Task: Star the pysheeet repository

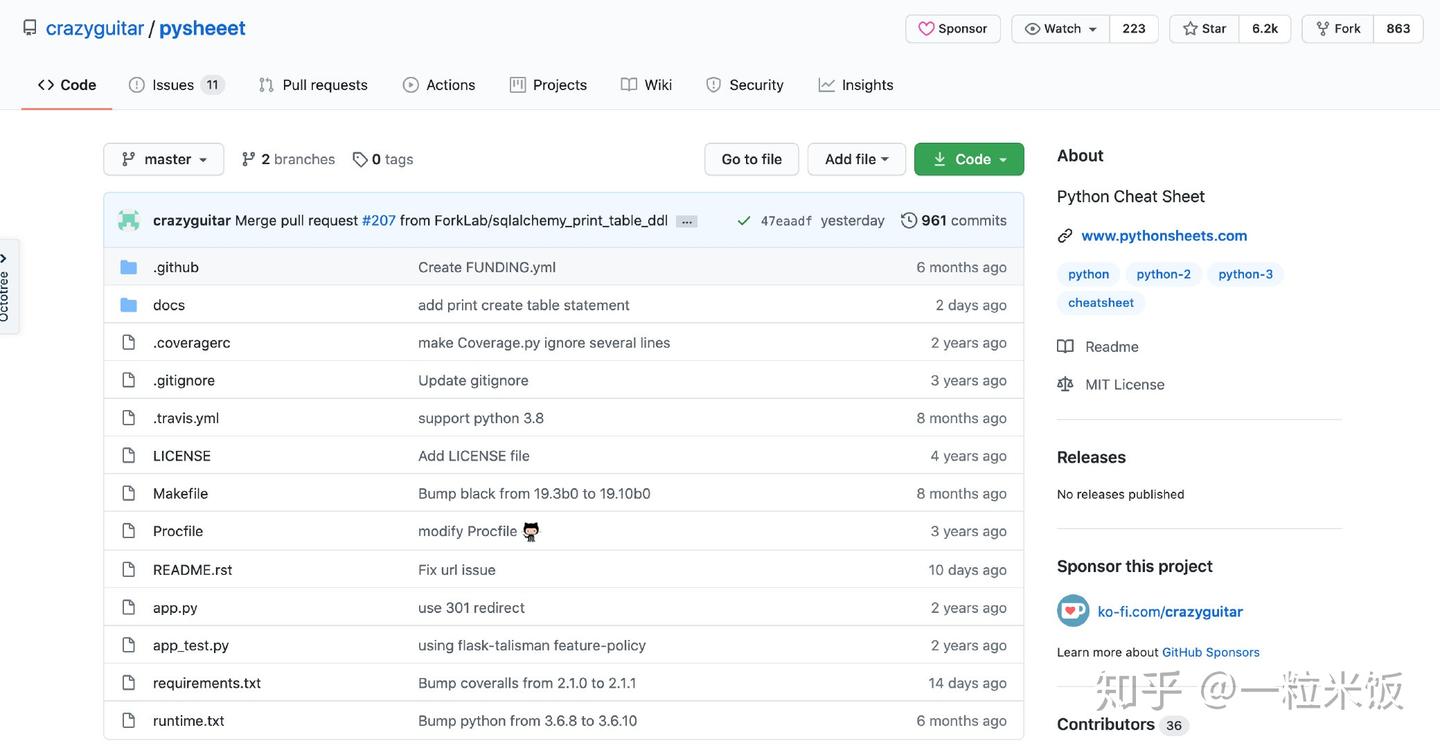Action: pyautogui.click(x=1205, y=29)
